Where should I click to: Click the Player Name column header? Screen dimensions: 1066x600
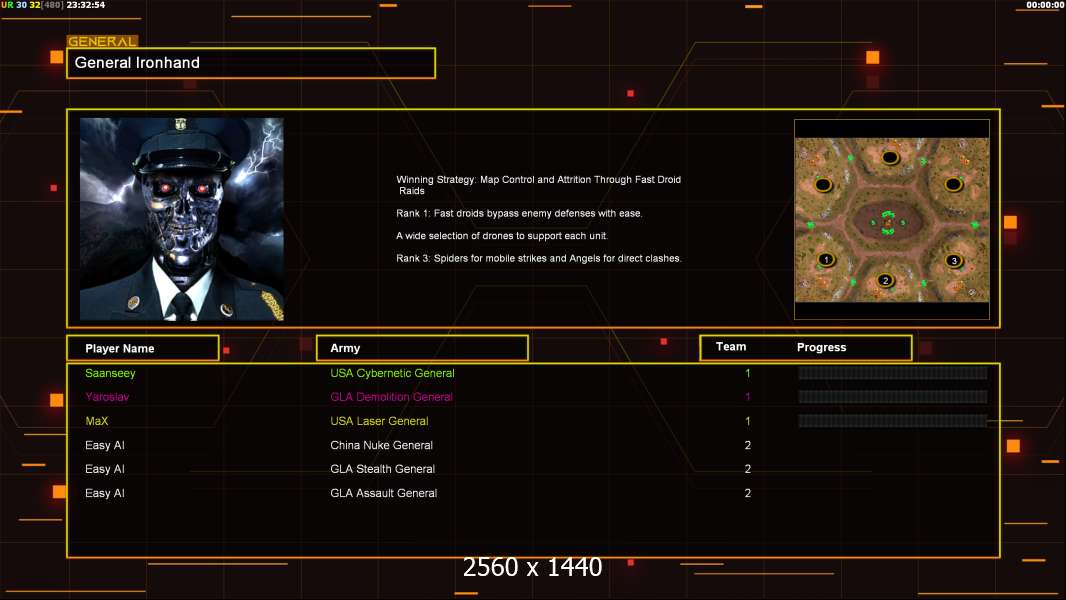click(x=143, y=348)
